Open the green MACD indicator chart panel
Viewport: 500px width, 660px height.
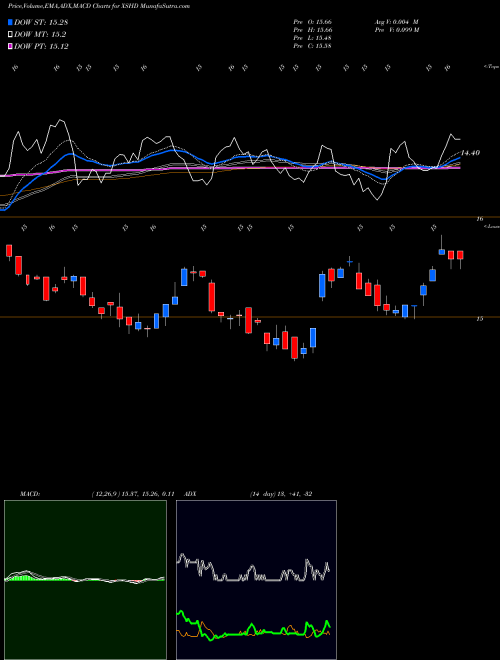(x=85, y=580)
